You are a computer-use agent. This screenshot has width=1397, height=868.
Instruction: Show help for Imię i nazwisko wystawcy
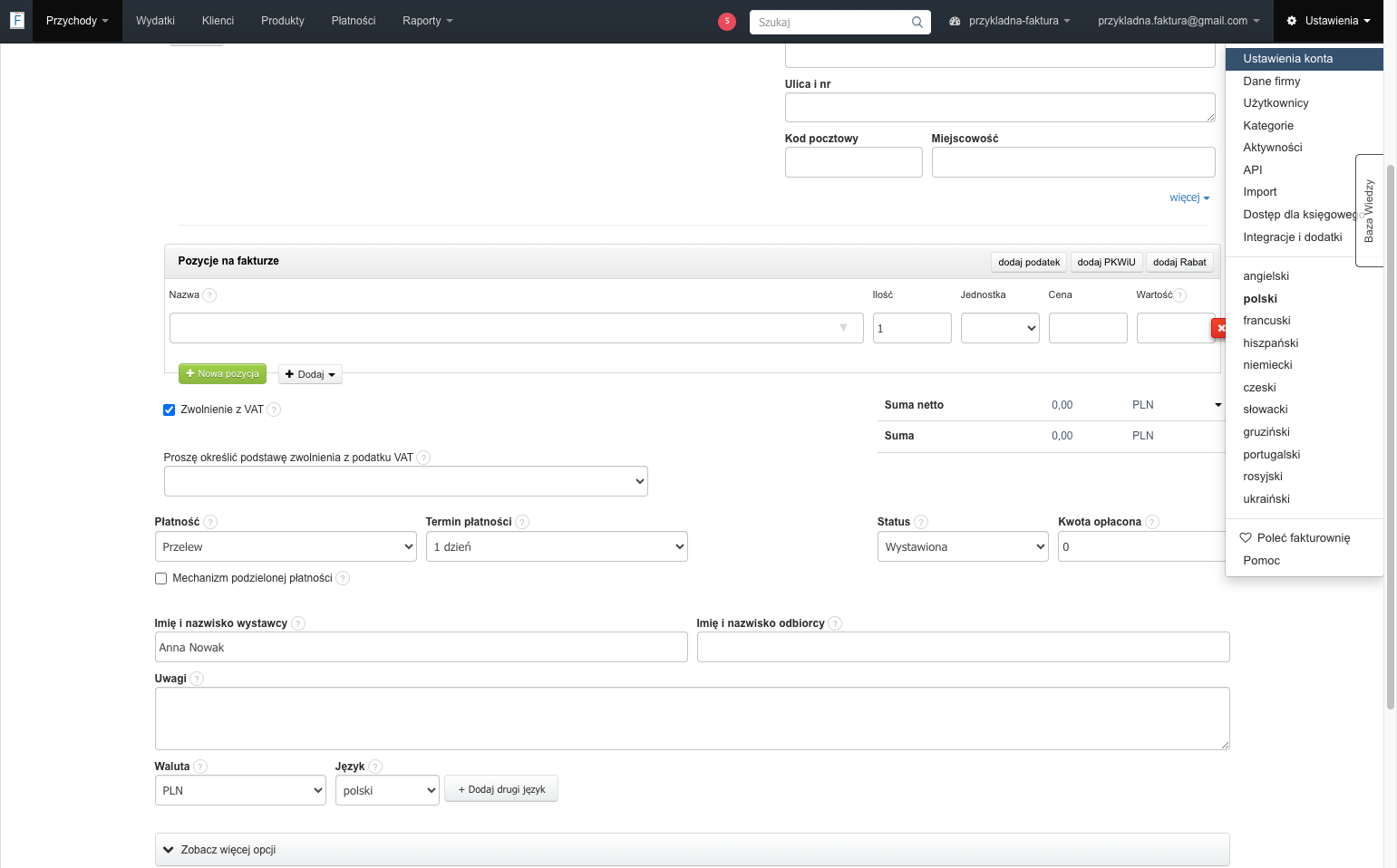coord(298,623)
